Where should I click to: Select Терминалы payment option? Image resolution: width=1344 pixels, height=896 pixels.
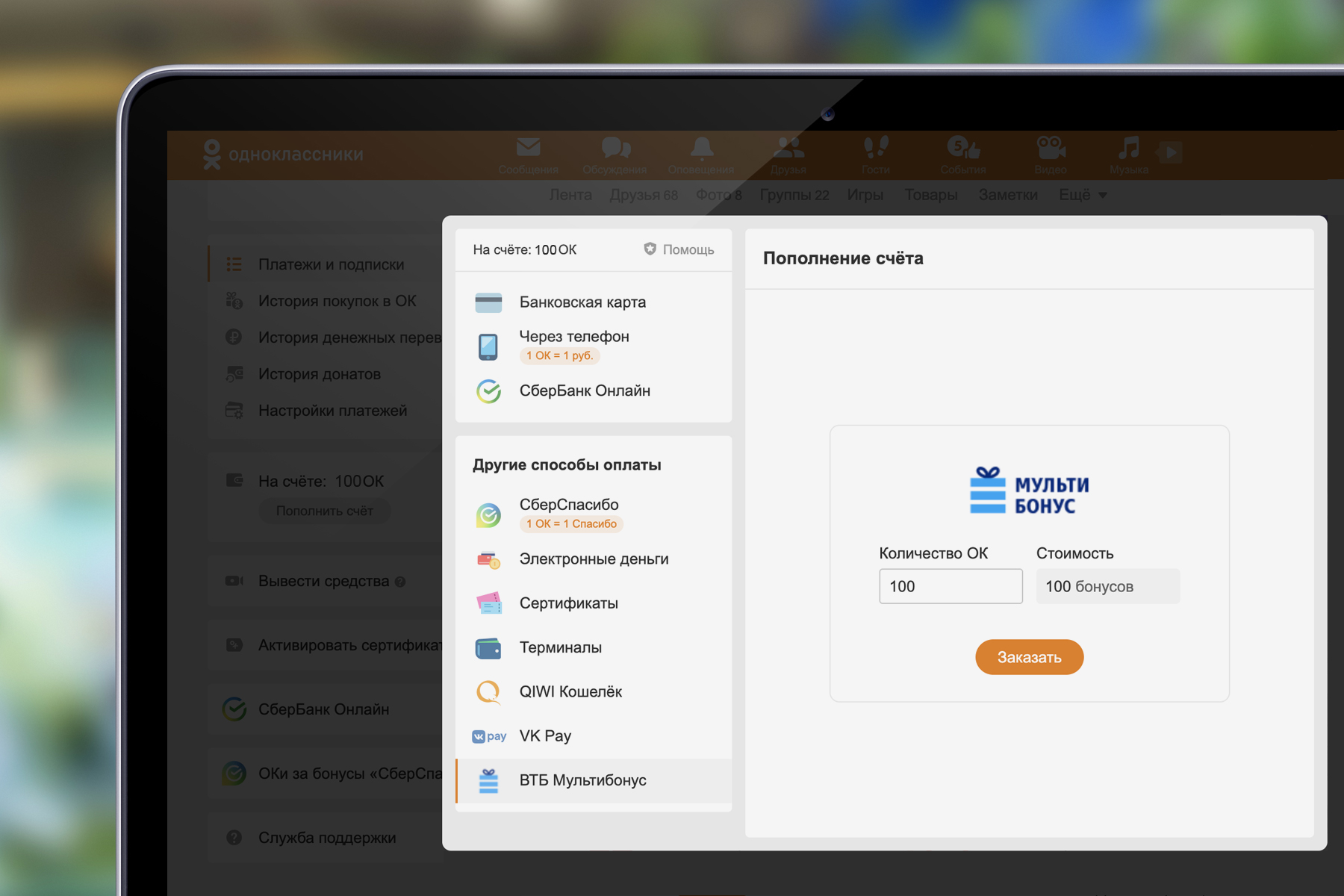coord(594,648)
